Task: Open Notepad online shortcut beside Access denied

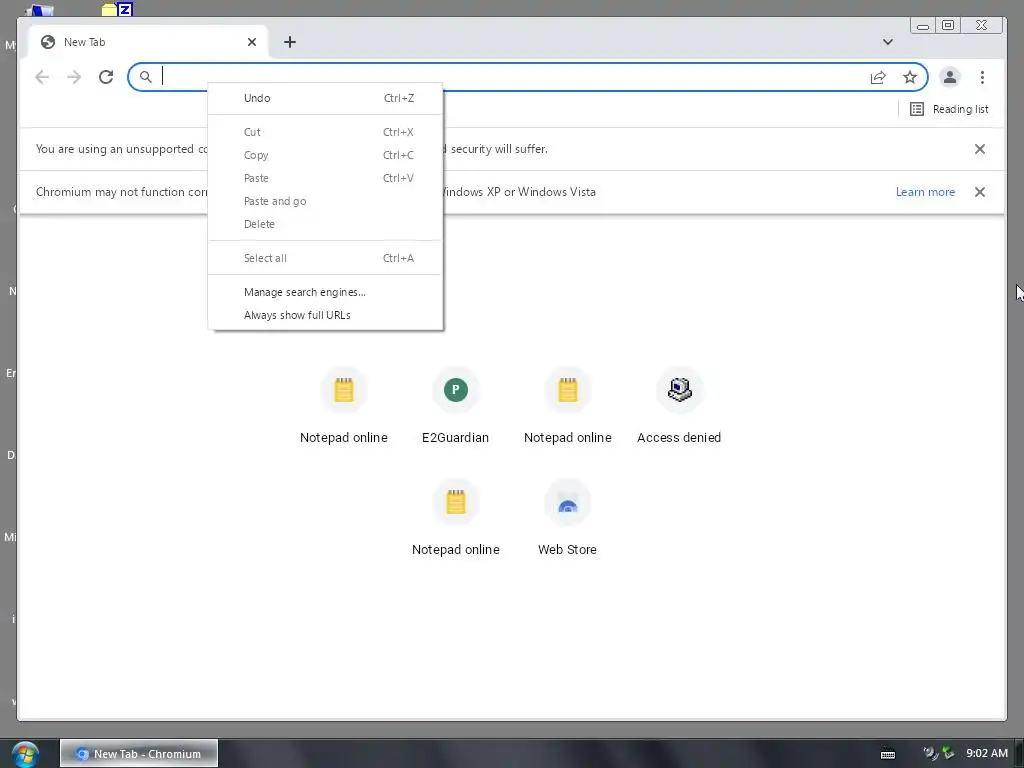Action: click(x=568, y=406)
